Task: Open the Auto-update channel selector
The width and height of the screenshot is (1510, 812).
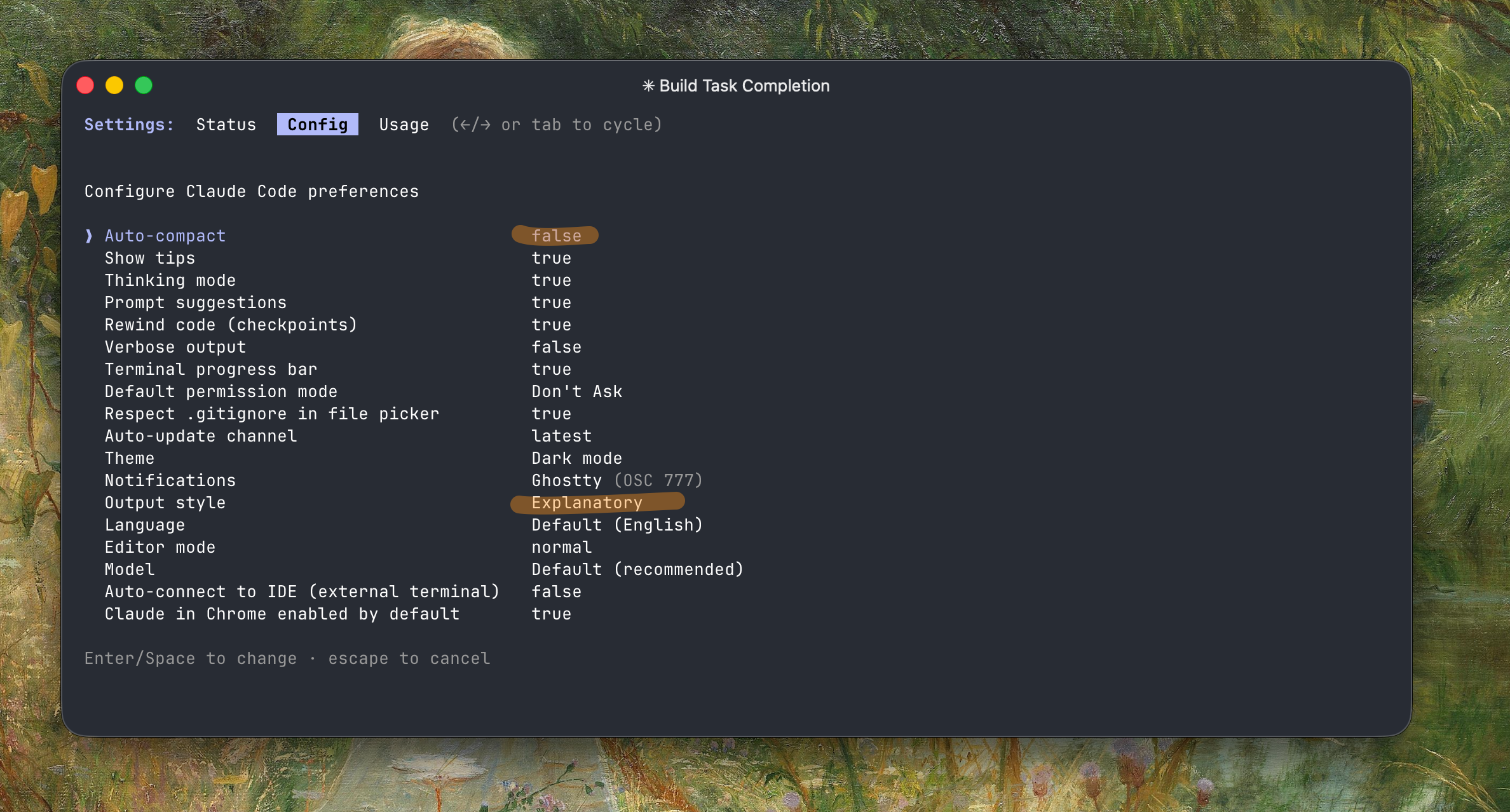Action: point(200,435)
